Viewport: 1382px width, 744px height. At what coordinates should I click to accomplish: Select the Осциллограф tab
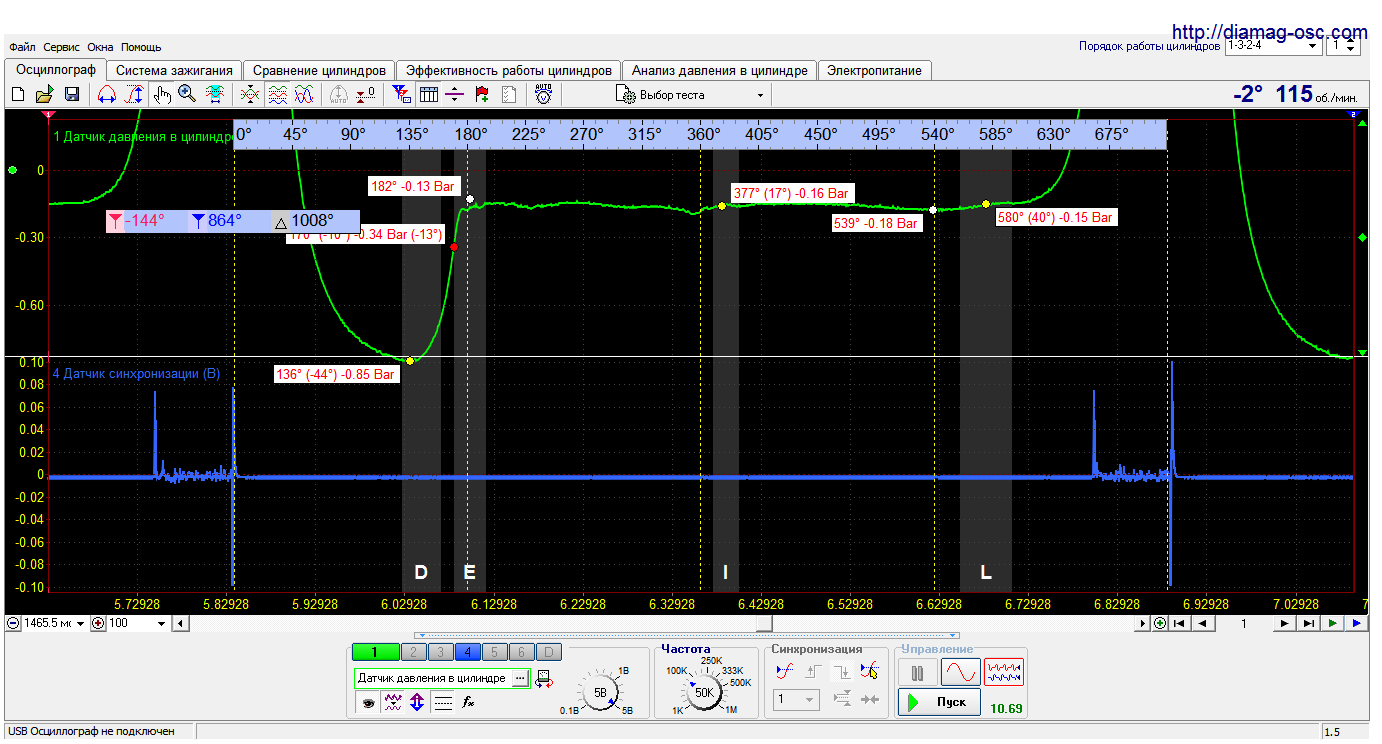pyautogui.click(x=55, y=70)
